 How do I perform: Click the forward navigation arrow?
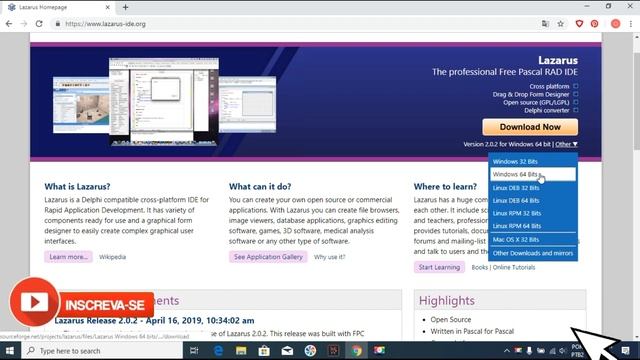(24, 24)
